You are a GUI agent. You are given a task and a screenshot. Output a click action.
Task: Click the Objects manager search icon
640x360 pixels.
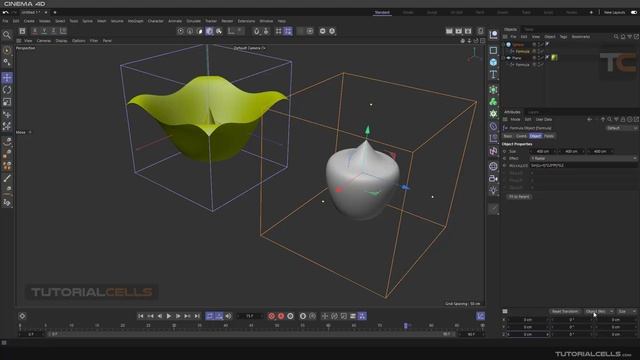pos(616,37)
